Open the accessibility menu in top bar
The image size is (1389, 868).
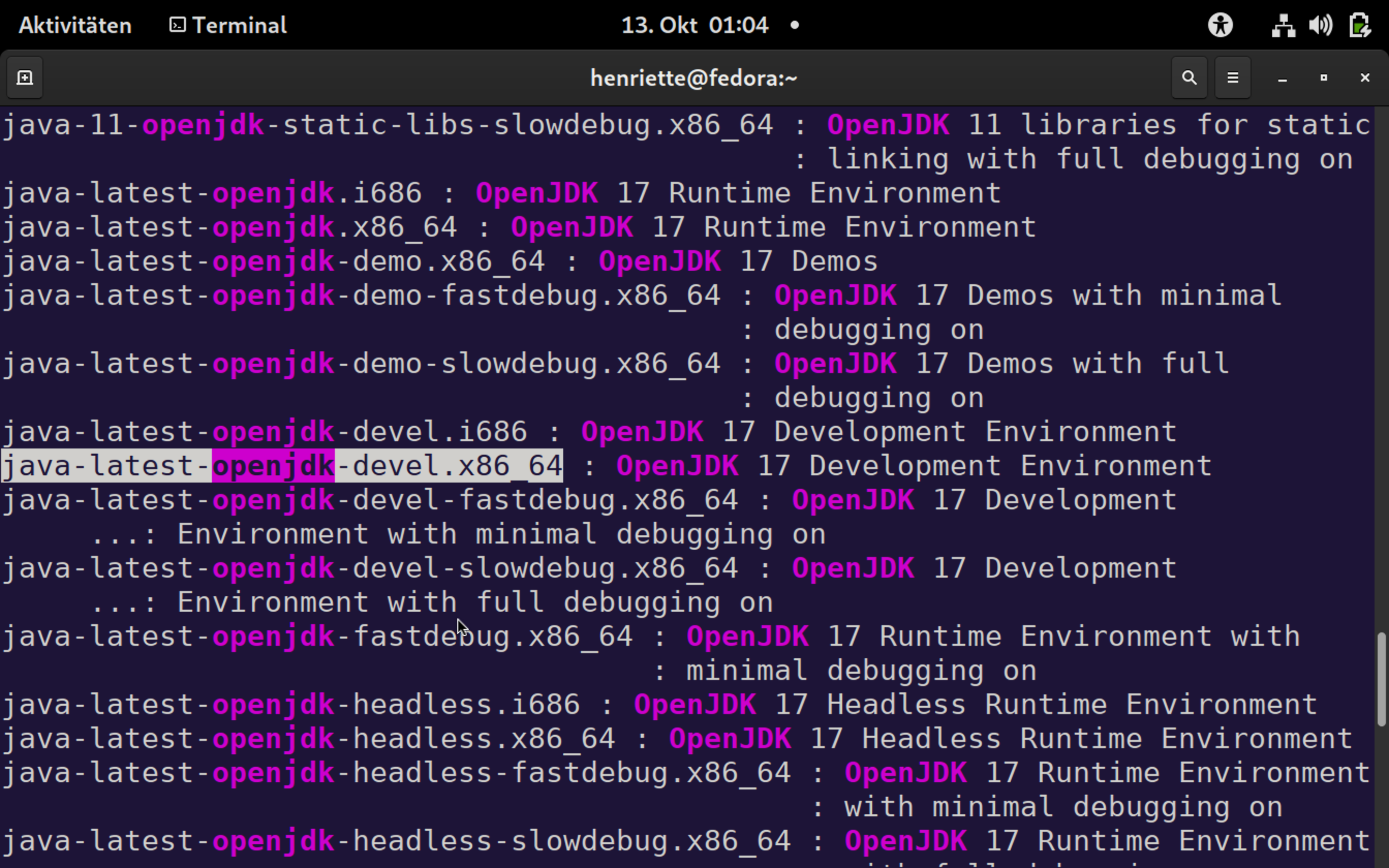click(1220, 25)
